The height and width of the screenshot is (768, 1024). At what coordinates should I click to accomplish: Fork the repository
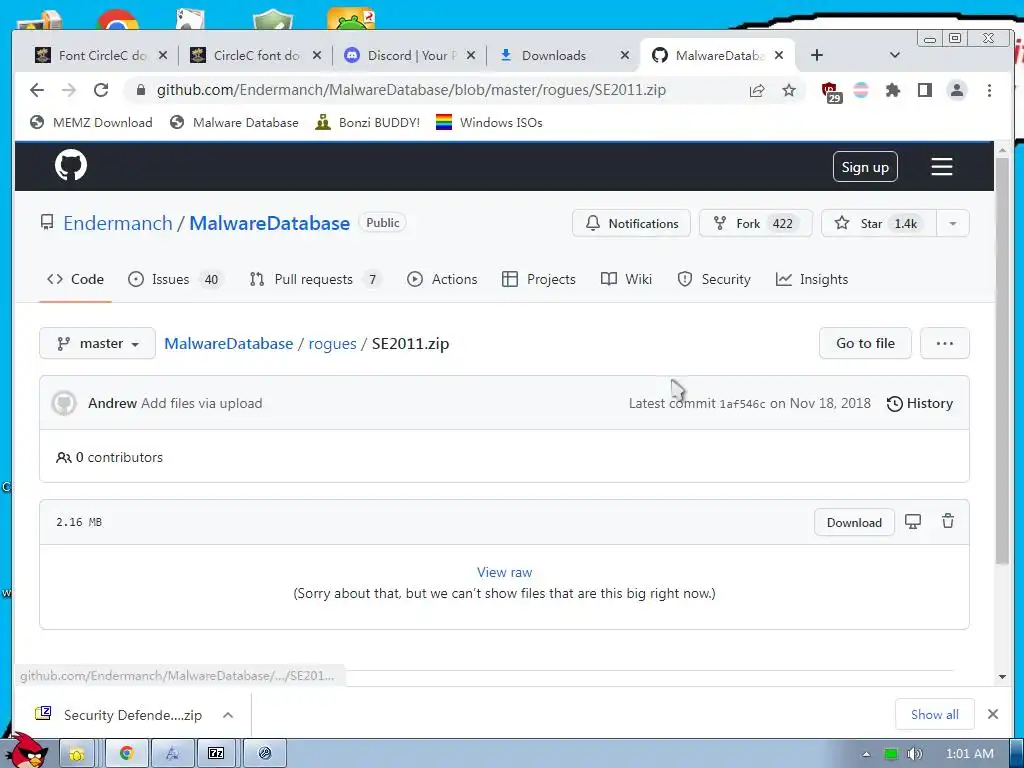tap(755, 223)
